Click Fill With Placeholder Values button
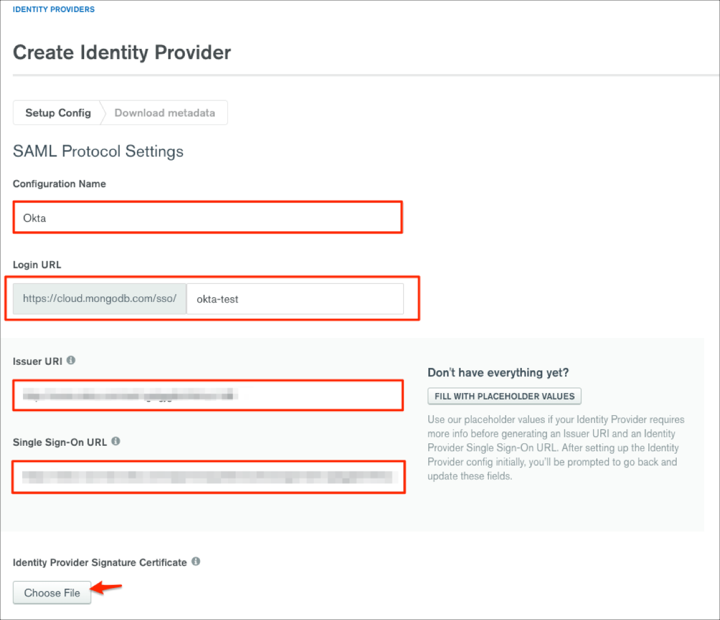720x620 pixels. coord(504,396)
